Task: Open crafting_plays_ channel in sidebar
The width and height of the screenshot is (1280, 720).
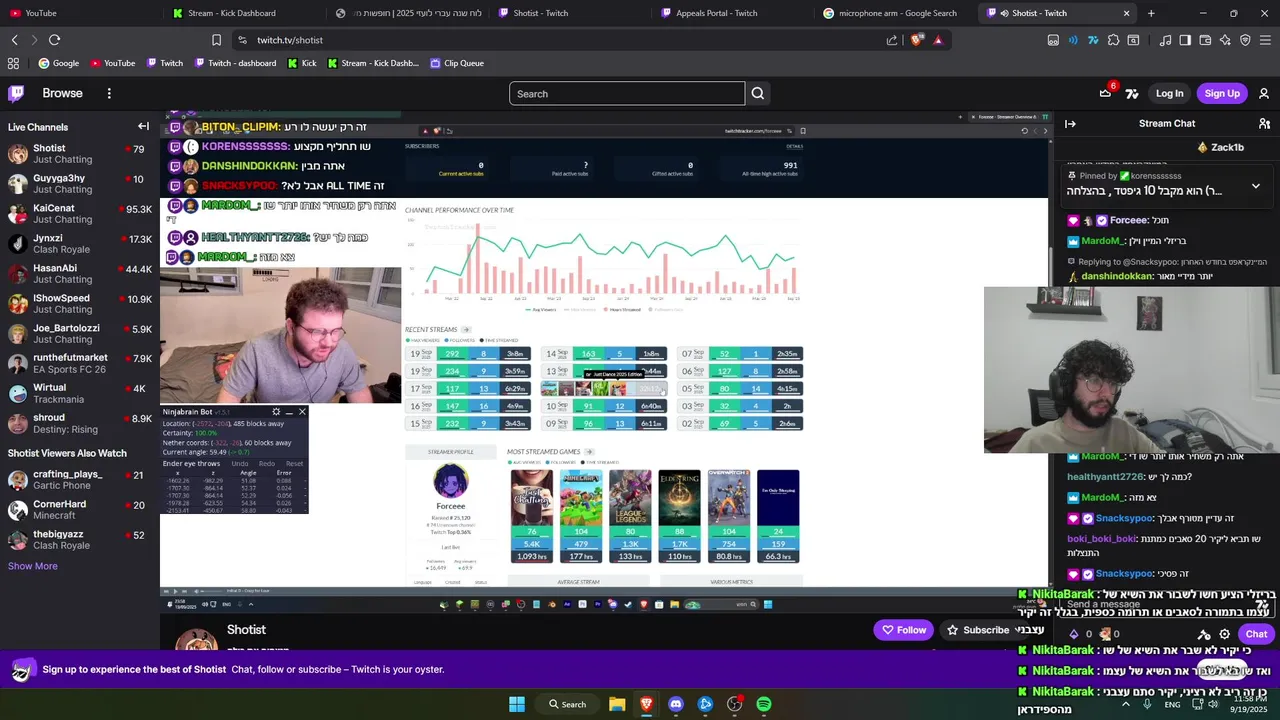Action: (x=78, y=479)
